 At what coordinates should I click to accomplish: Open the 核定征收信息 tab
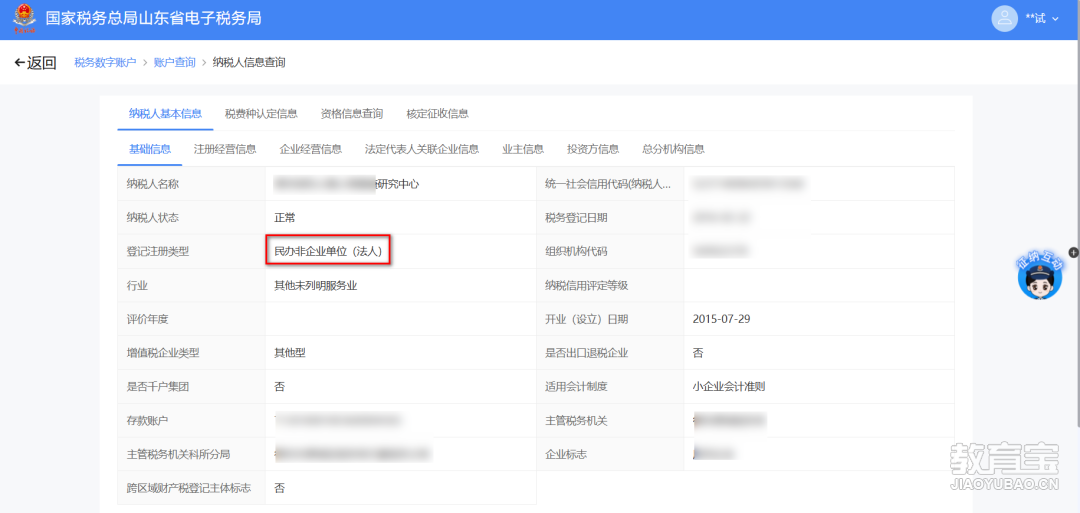437,114
